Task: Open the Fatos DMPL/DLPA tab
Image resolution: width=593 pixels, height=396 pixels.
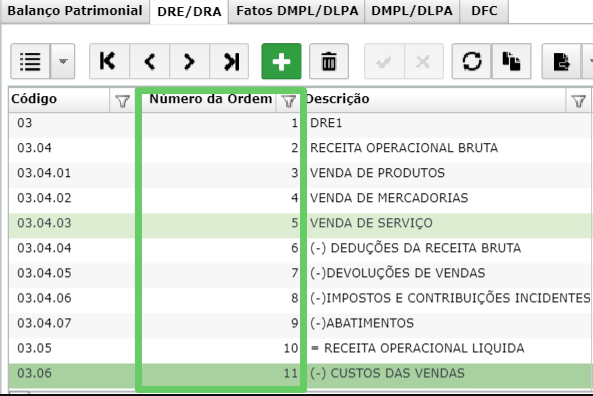Action: [x=297, y=11]
